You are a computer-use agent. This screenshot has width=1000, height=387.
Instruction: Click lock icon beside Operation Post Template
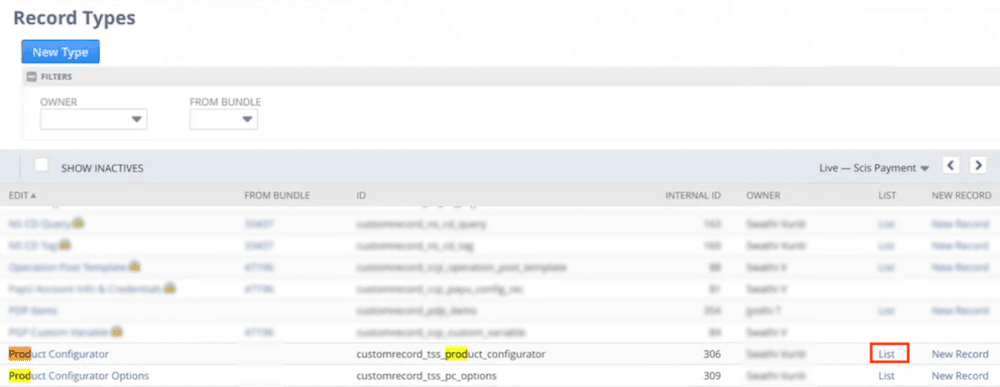tap(135, 267)
